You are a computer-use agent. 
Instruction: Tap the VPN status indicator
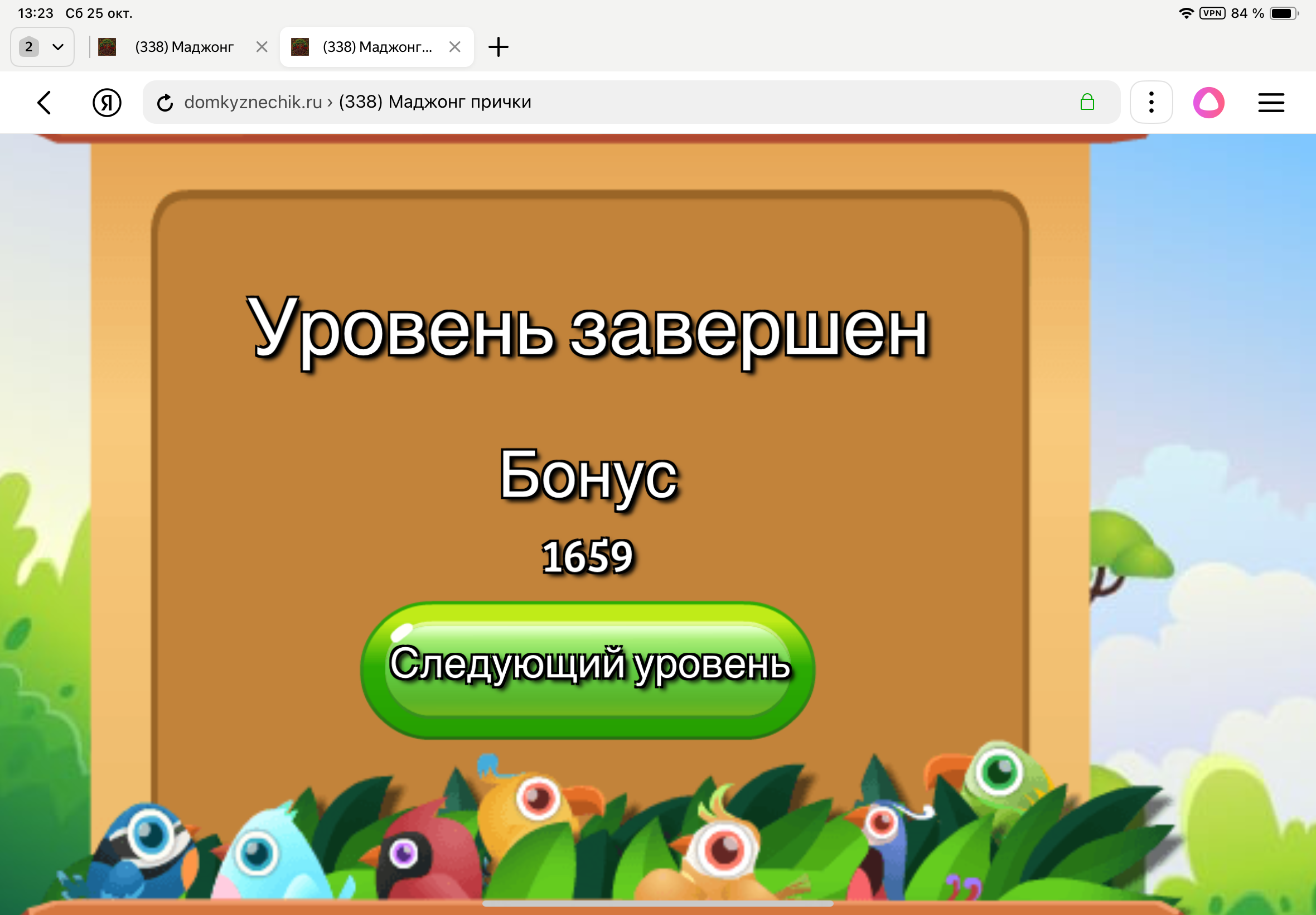[x=1212, y=13]
